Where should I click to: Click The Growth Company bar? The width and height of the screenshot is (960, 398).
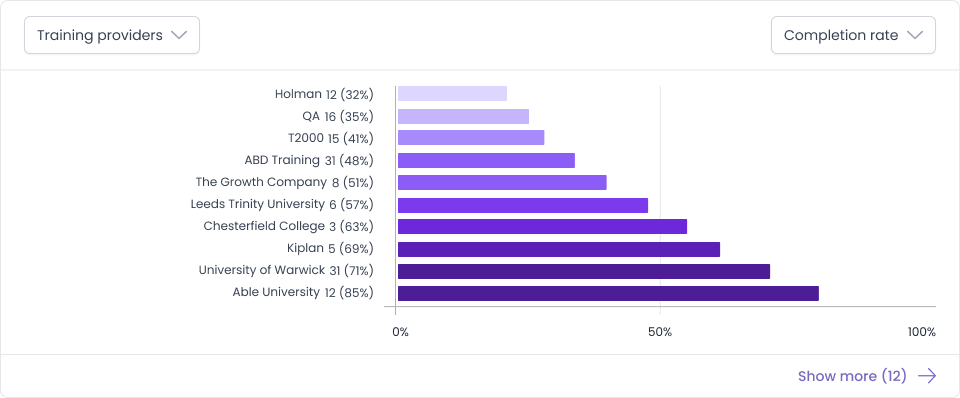coord(502,182)
